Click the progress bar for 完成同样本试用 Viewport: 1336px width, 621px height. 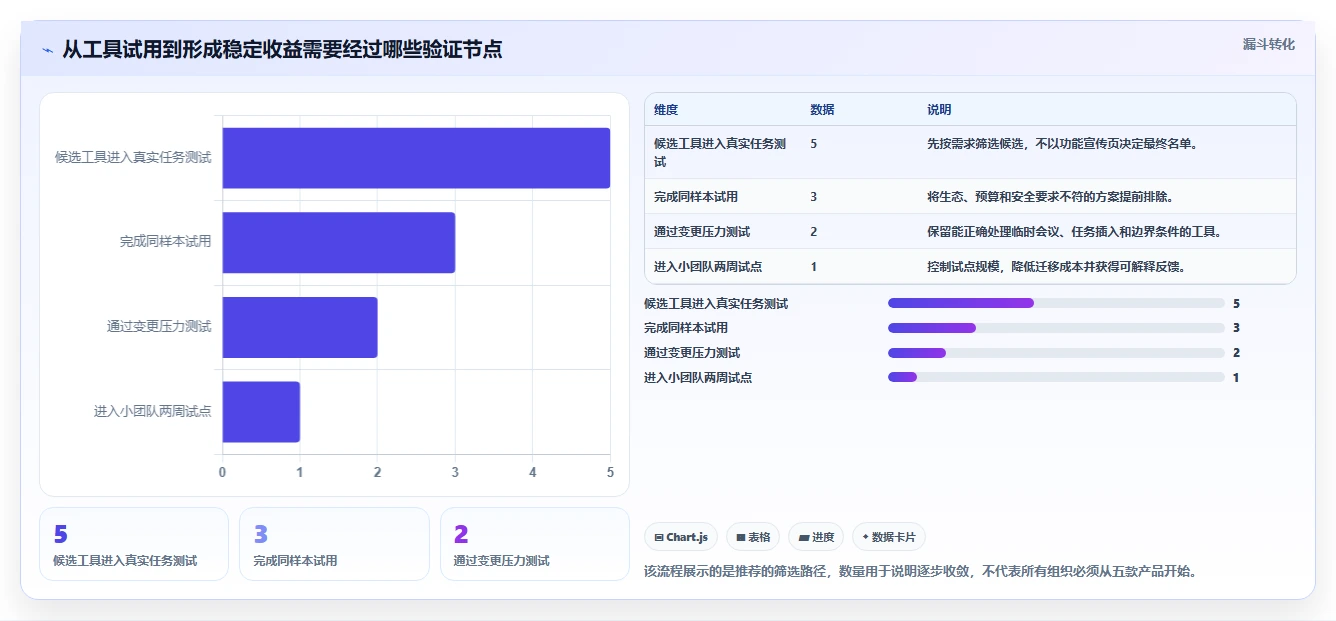1056,328
